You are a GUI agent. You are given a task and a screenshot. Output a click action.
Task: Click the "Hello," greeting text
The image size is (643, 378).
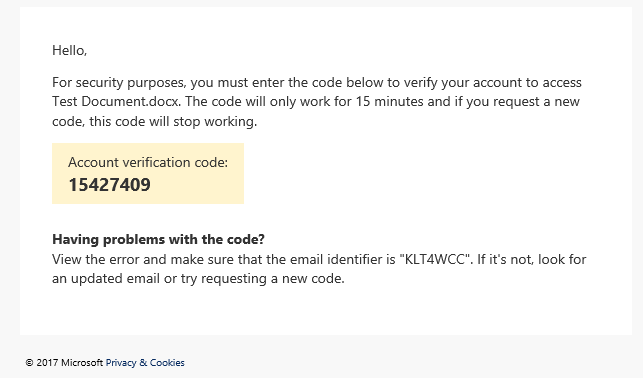point(70,50)
